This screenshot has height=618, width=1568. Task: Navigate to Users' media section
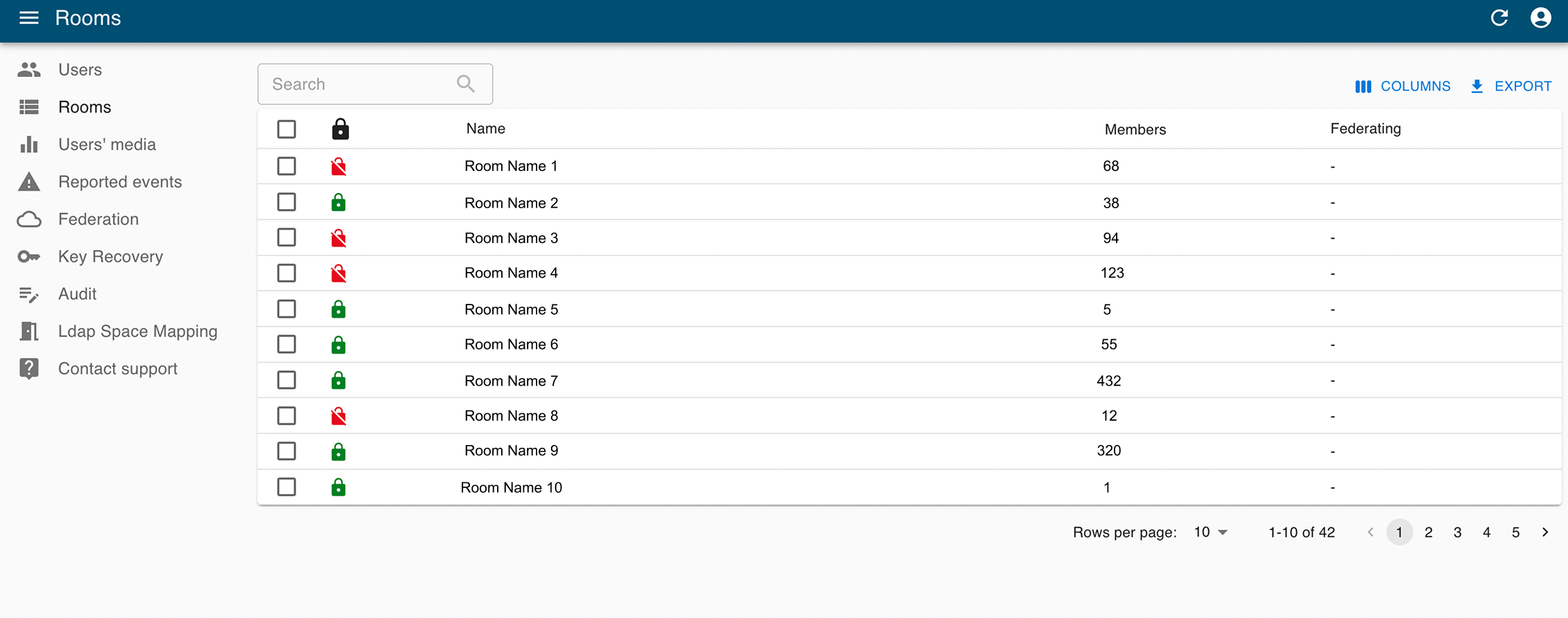pos(107,145)
